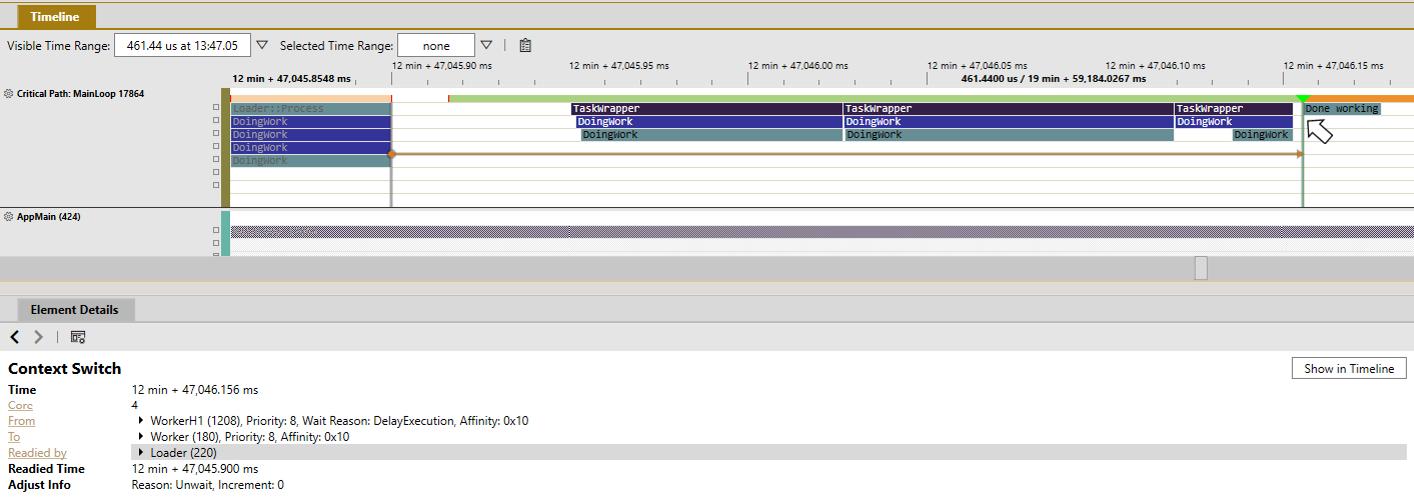Toggle the fifth-row checkbox beside the teal DoingWork bar

click(x=216, y=160)
